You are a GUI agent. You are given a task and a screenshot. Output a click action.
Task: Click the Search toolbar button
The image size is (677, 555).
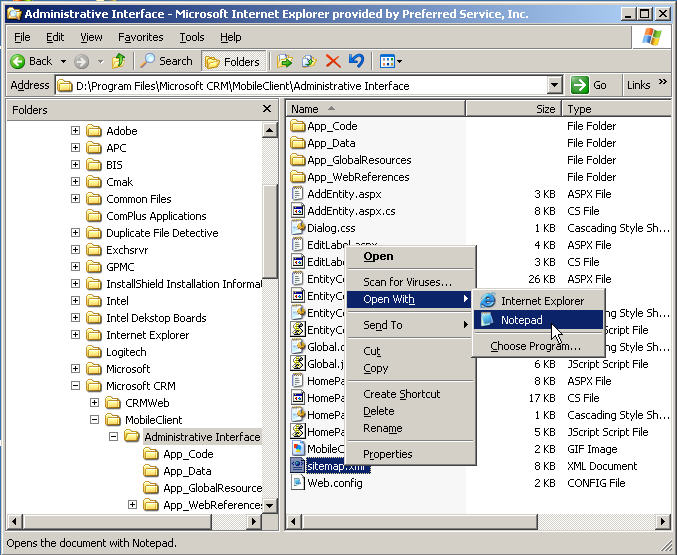(x=167, y=61)
